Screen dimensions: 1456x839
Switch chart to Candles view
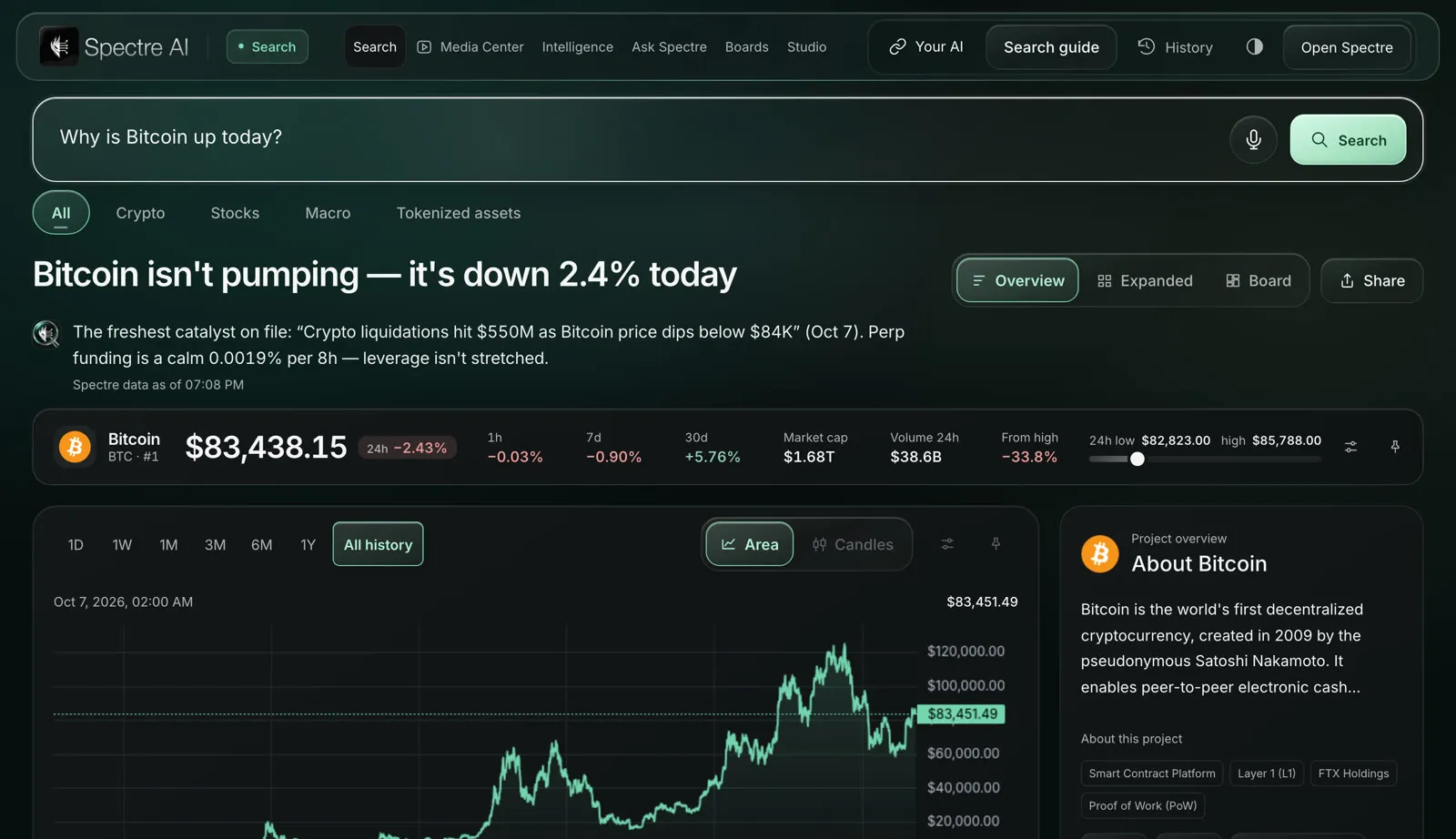(853, 544)
